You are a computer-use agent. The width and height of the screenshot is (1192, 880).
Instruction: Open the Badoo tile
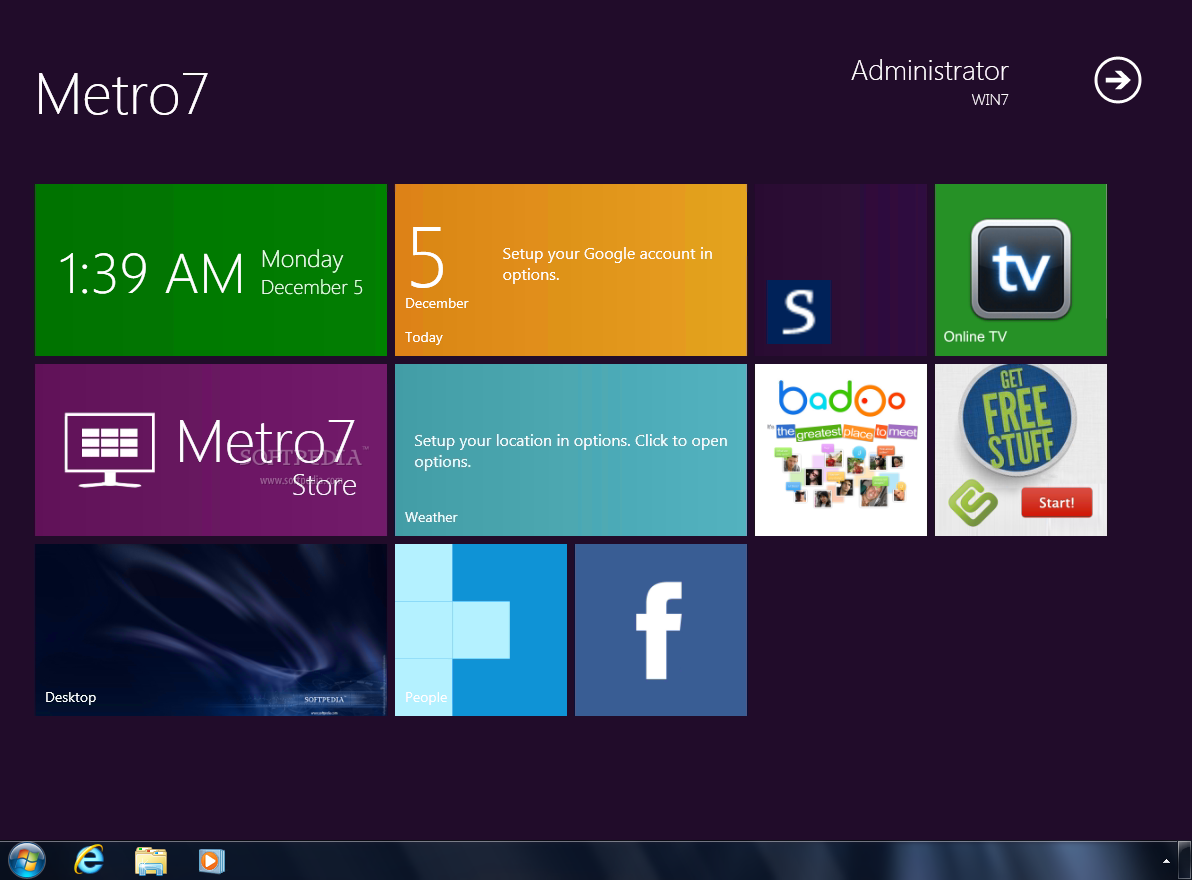coord(841,450)
